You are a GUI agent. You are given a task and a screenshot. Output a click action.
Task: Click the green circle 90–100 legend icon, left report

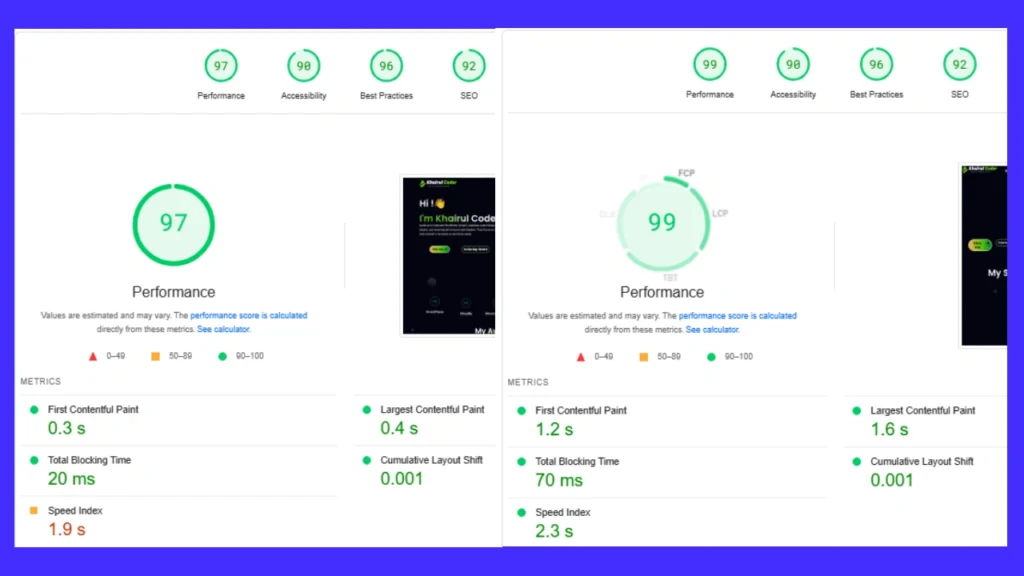223,356
